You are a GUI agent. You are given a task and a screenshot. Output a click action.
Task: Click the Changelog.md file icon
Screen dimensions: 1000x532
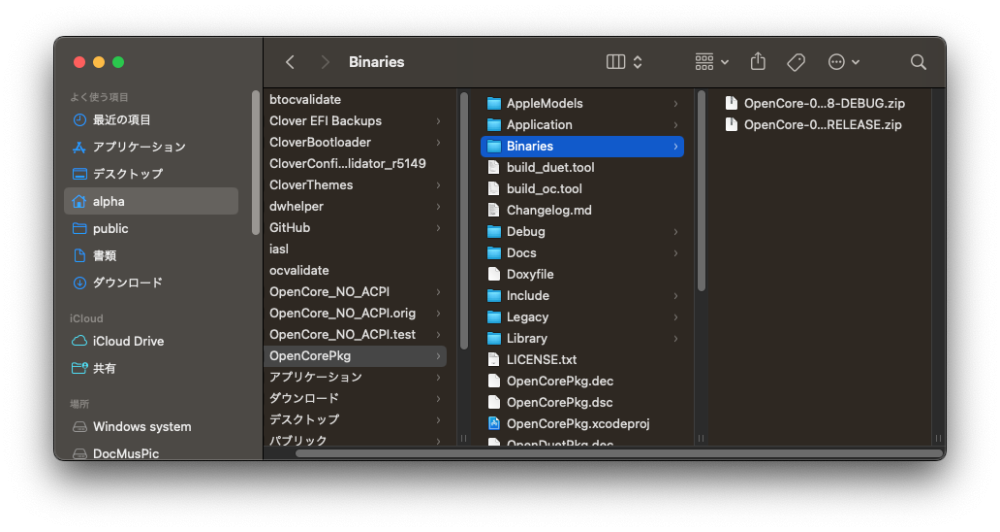(493, 211)
